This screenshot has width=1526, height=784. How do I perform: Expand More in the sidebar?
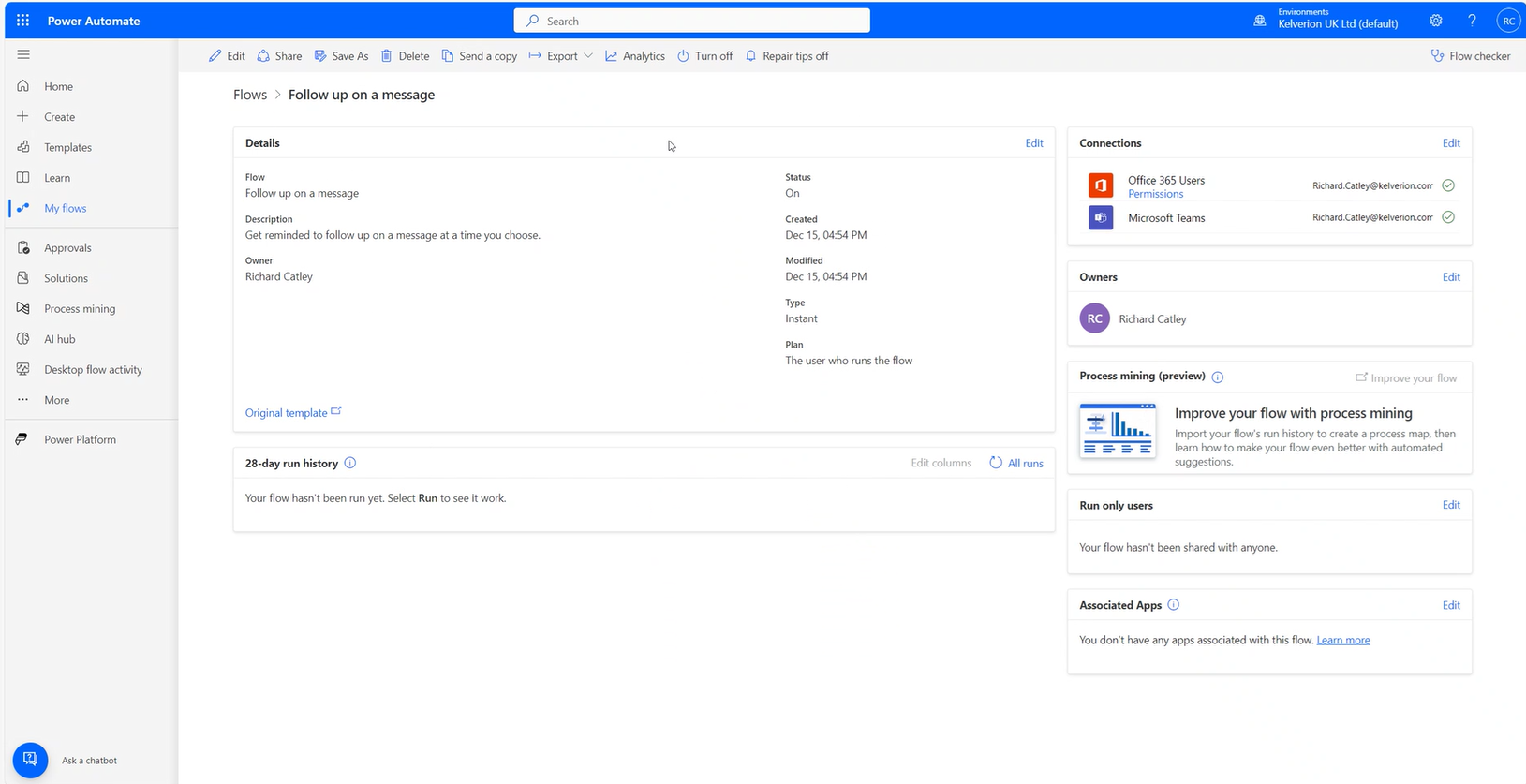click(56, 400)
